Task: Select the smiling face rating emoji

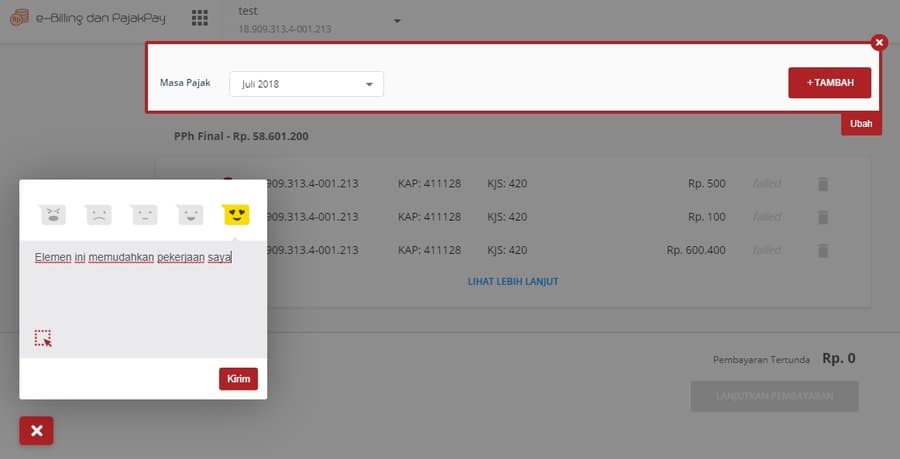Action: 190,215
